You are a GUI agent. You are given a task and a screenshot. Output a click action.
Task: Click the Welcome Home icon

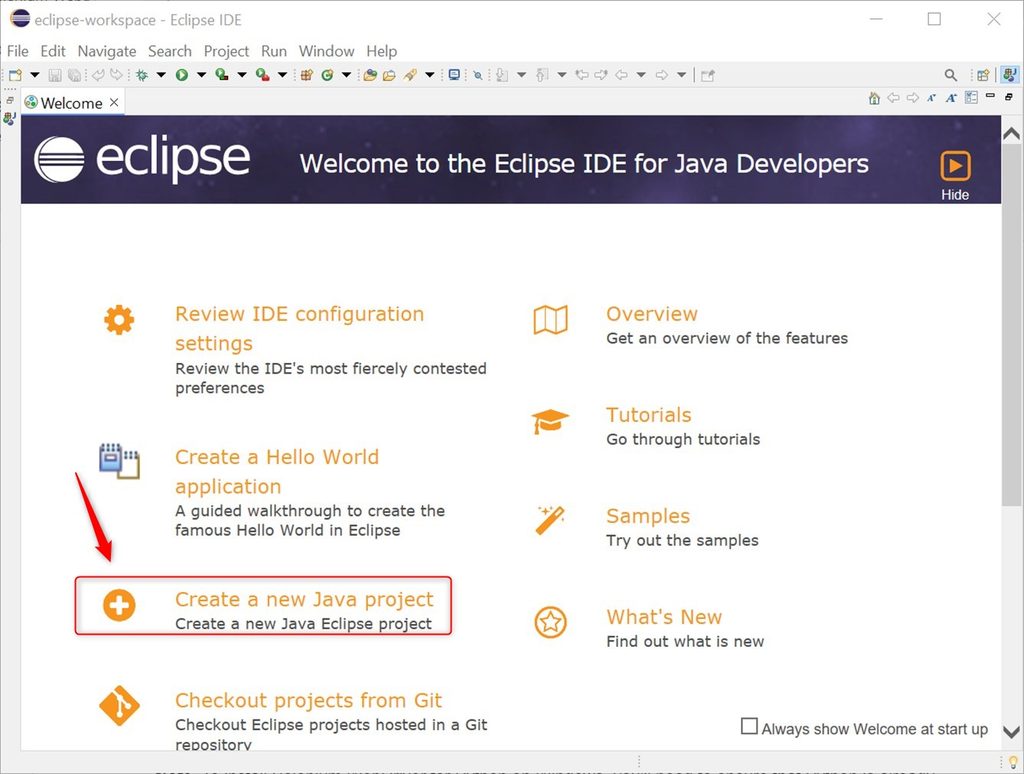874,98
